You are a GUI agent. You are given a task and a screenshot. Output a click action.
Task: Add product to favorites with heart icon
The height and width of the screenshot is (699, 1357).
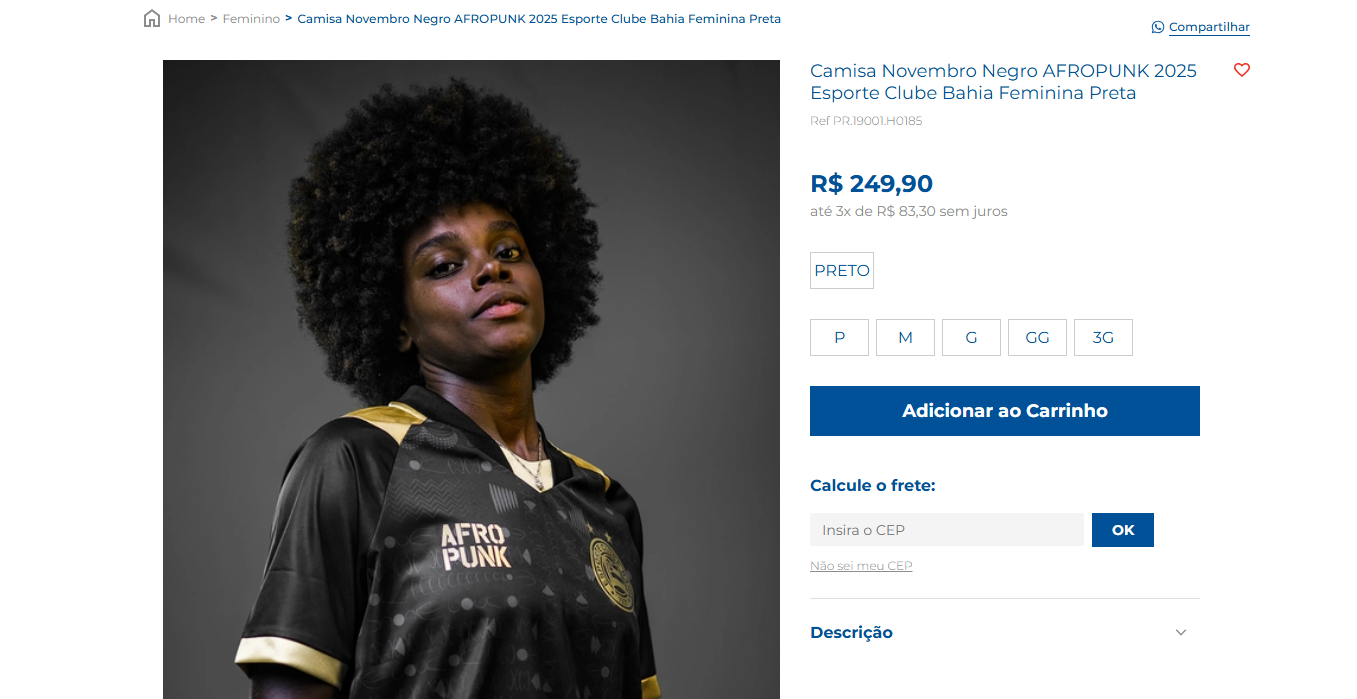[x=1242, y=70]
